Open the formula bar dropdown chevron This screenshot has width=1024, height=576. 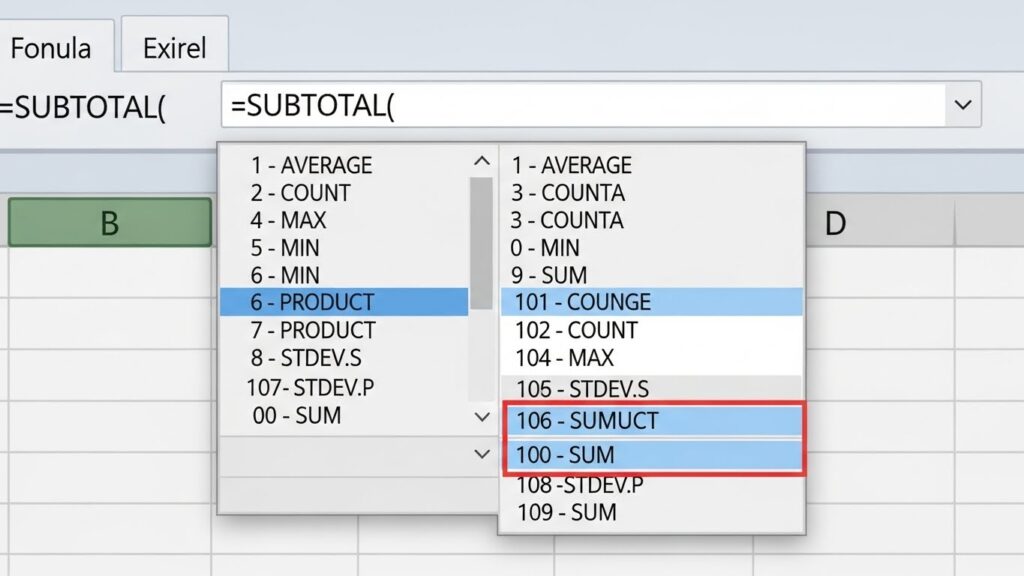pos(963,105)
